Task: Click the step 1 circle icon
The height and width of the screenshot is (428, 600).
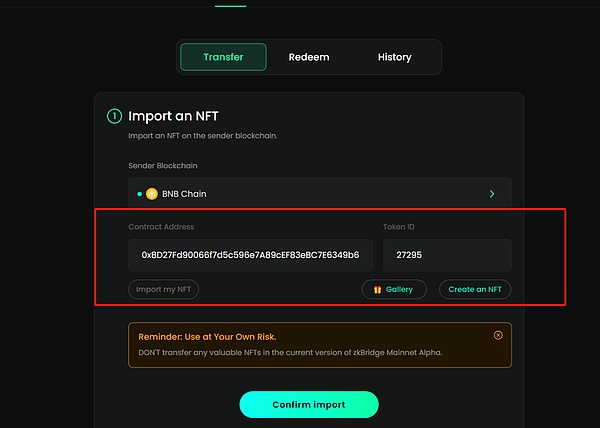Action: (x=114, y=116)
